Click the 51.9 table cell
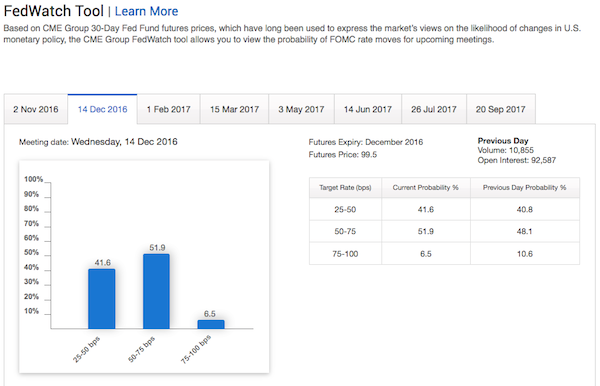This screenshot has height=386, width=600. tap(426, 231)
